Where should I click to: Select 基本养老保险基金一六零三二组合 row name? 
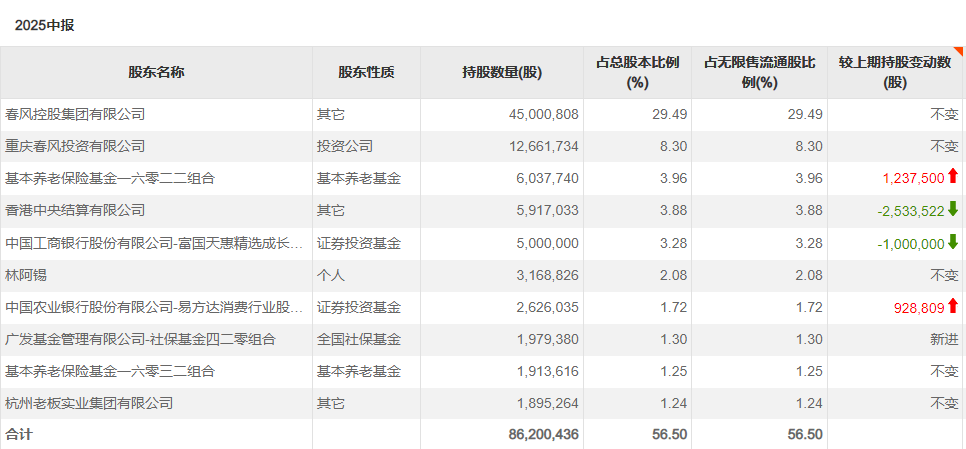pos(110,371)
